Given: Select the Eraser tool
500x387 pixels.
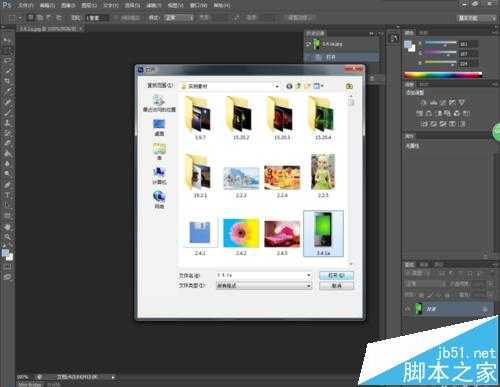Looking at the screenshot, I should pos(7,143).
